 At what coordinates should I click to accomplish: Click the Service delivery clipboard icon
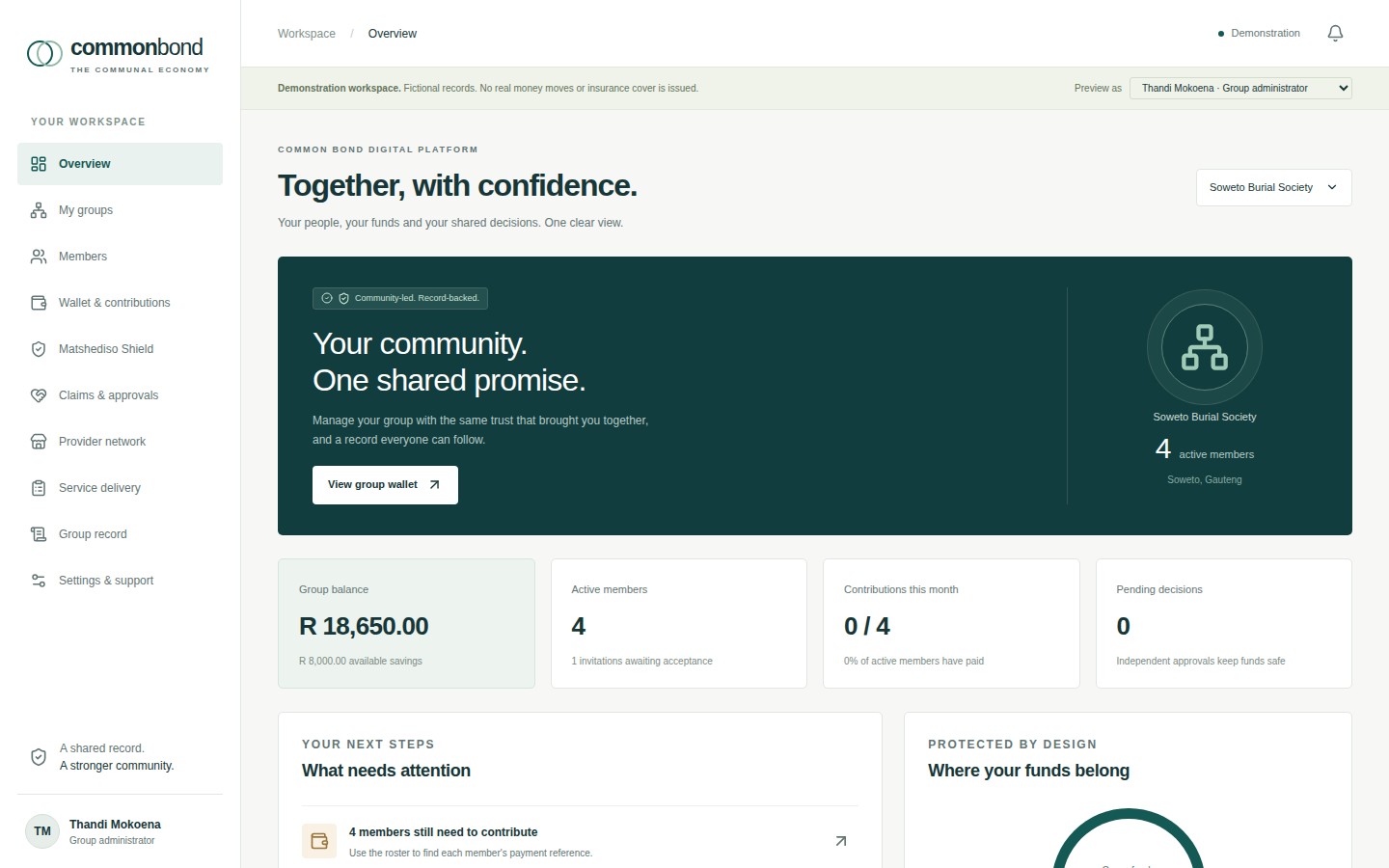[39, 488]
